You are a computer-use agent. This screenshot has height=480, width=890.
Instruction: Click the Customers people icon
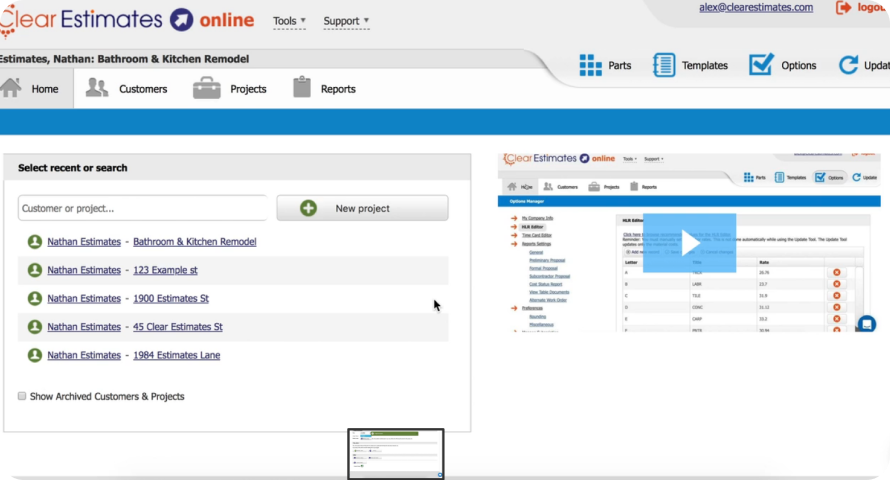(x=97, y=88)
